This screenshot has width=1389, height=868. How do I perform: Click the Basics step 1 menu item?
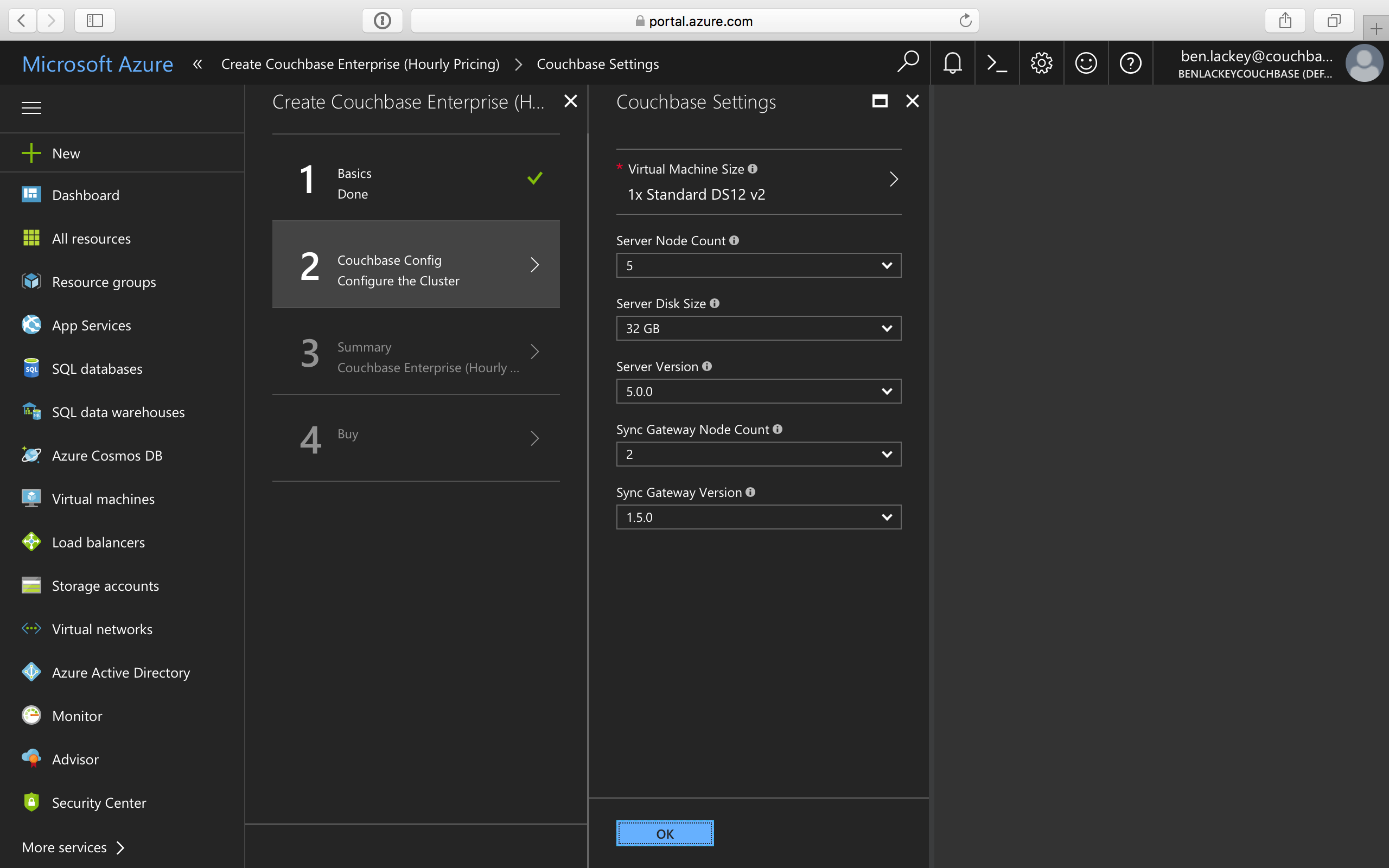(x=416, y=182)
